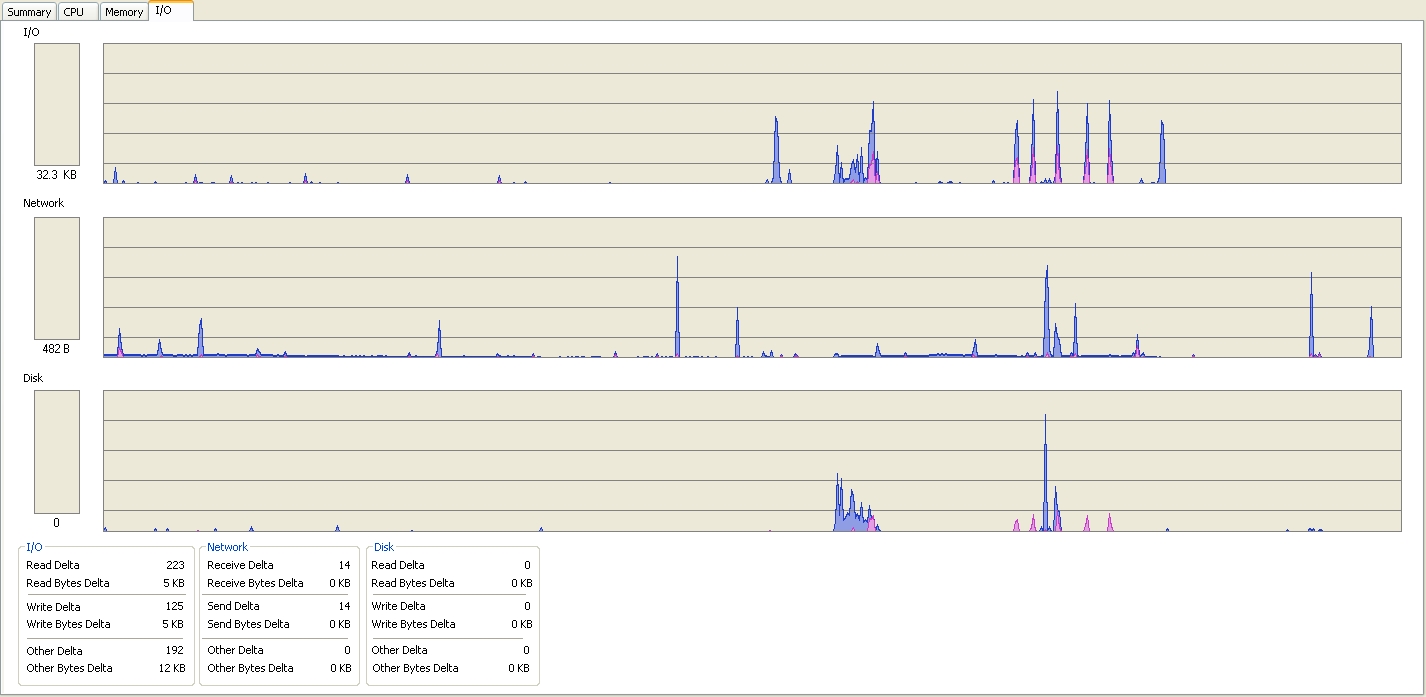Click the Send Bytes Delta label
The image size is (1426, 697).
coord(248,624)
